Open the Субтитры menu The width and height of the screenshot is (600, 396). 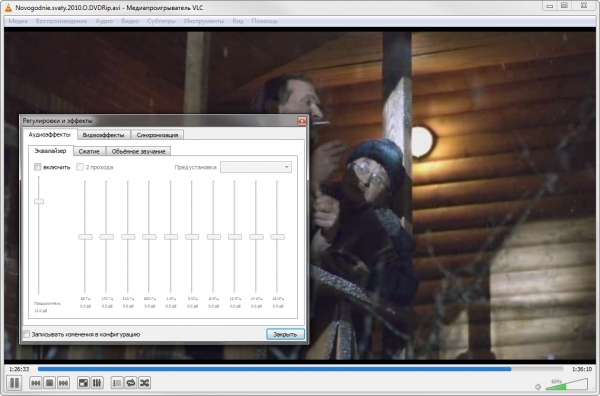(x=161, y=21)
